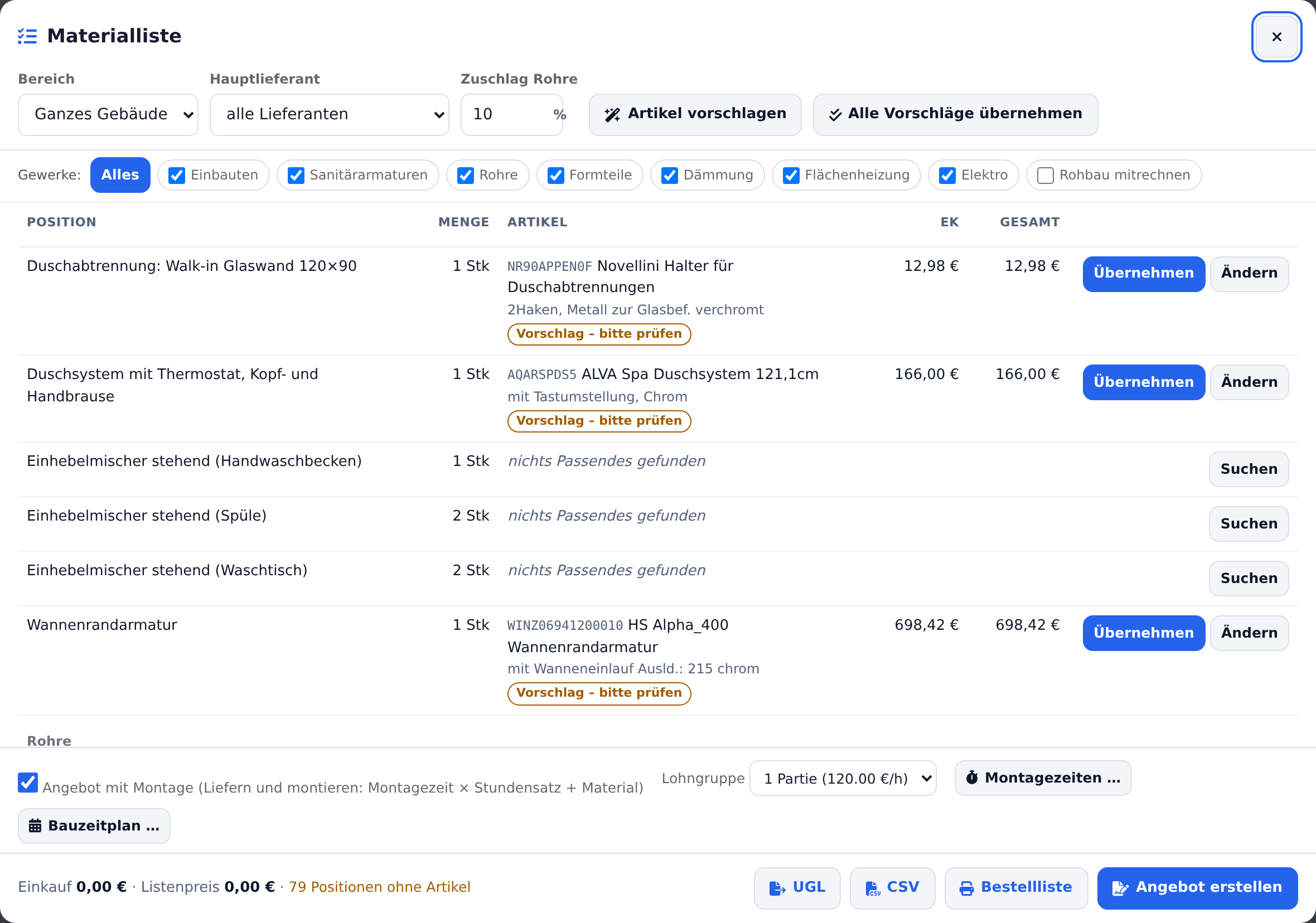Click the Materialliste checklist icon
The width and height of the screenshot is (1316, 923).
(27, 36)
